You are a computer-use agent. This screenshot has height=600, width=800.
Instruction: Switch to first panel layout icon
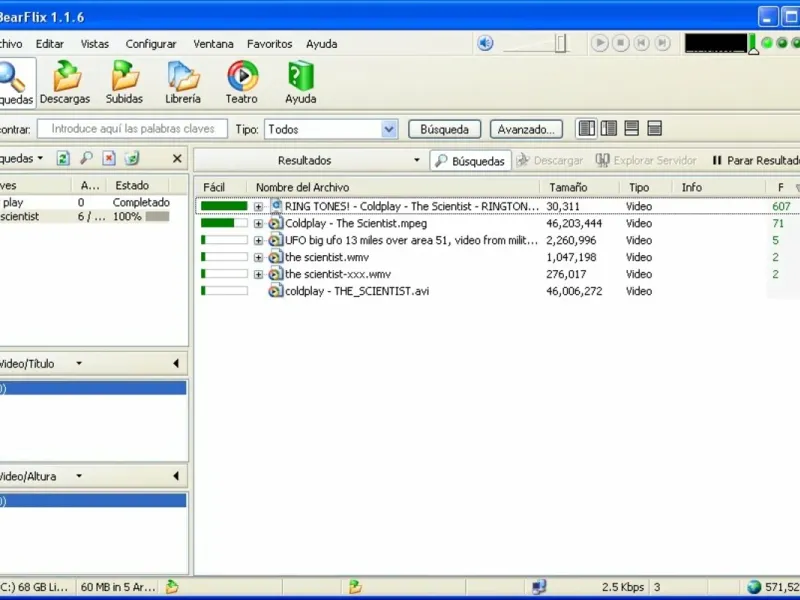click(587, 129)
